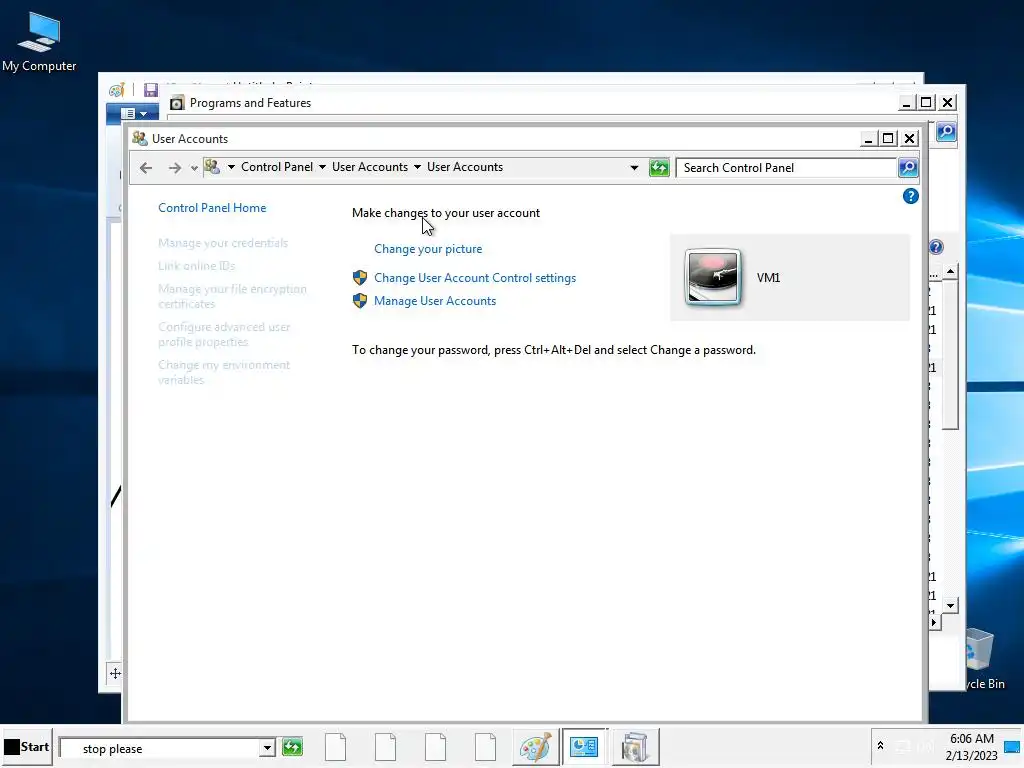Open help in Programs and Features window
The width and height of the screenshot is (1024, 768).
pyautogui.click(x=936, y=247)
